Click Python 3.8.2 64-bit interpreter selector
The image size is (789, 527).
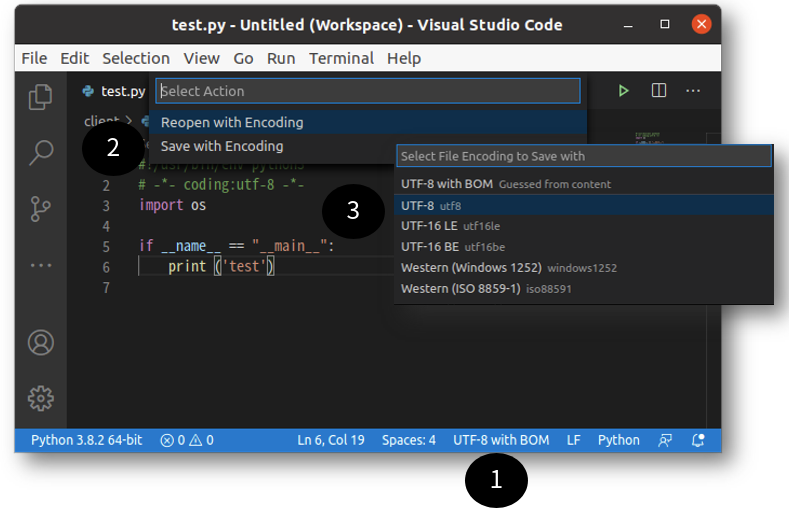pos(87,440)
